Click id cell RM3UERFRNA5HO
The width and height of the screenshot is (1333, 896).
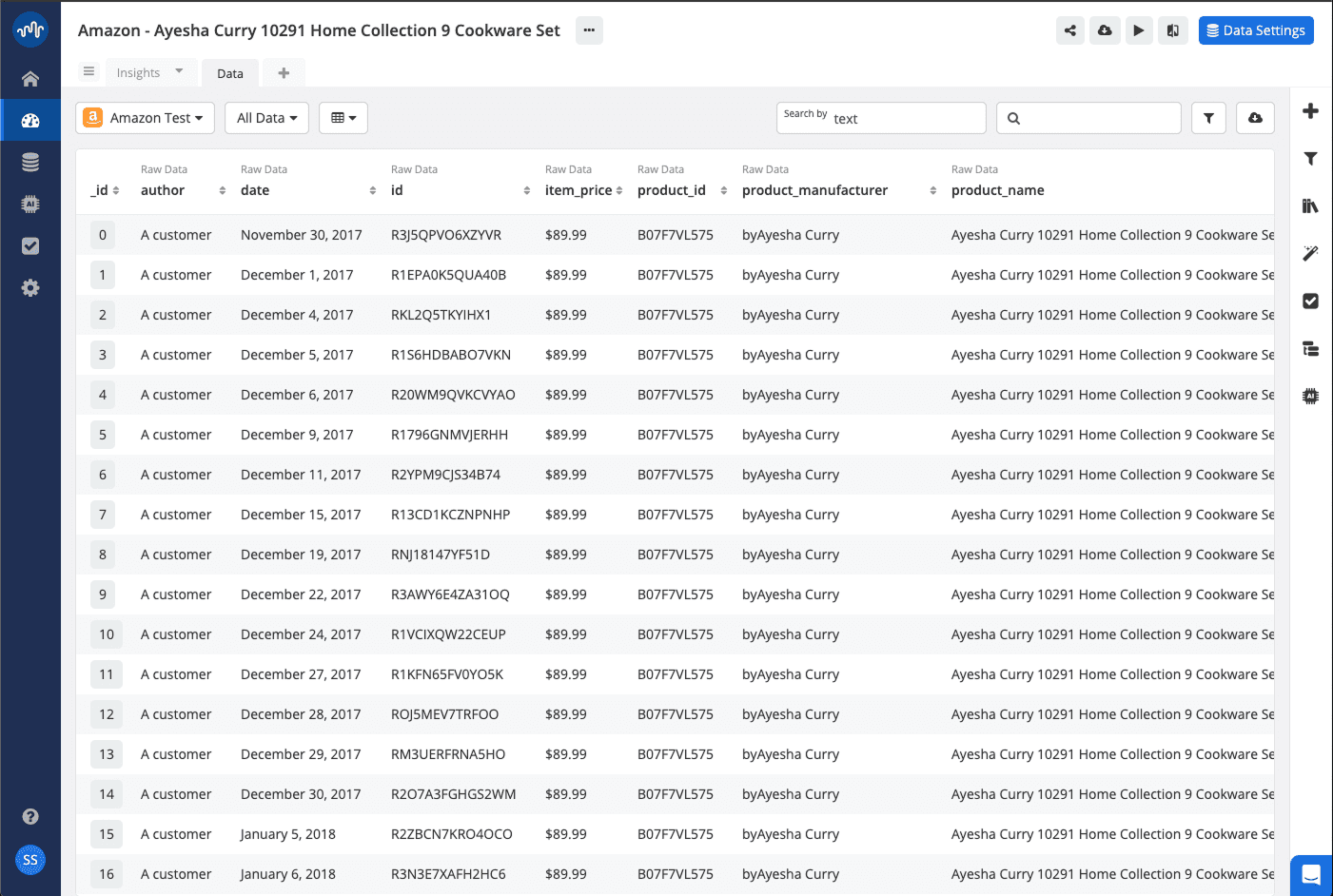tap(448, 754)
